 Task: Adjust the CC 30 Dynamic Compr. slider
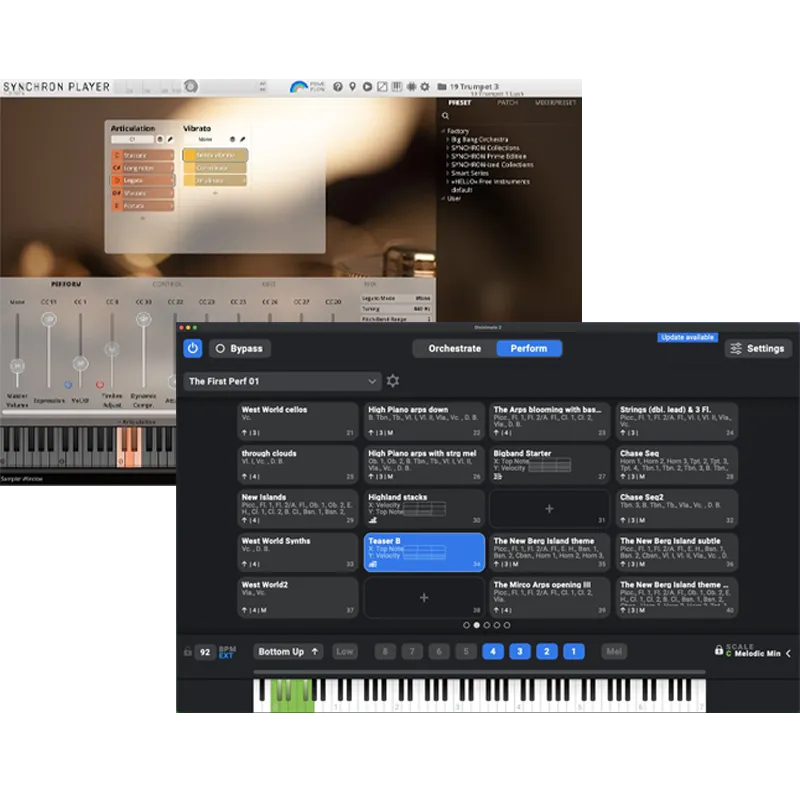(x=143, y=319)
